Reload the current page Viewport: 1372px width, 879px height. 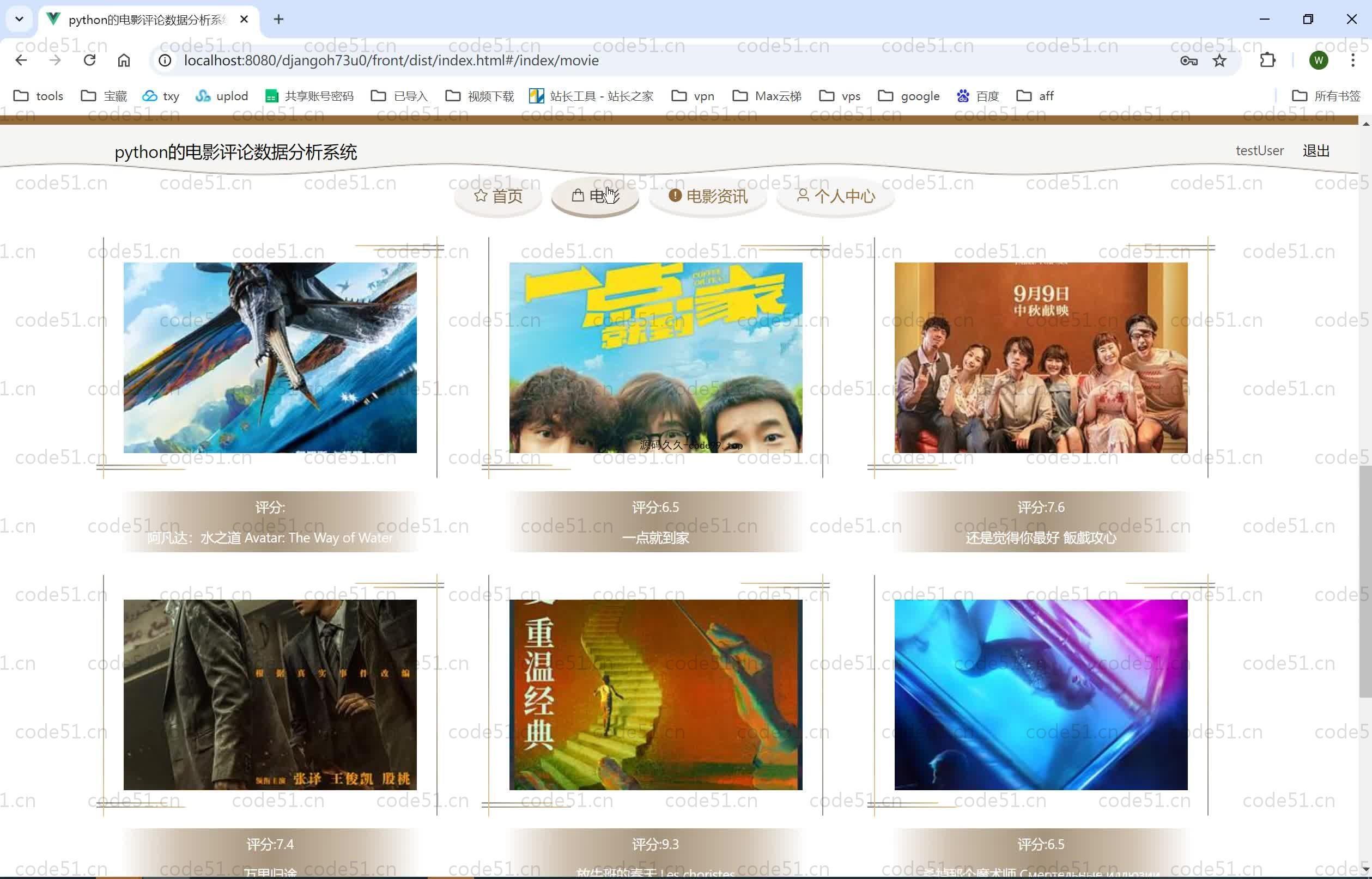pyautogui.click(x=90, y=60)
